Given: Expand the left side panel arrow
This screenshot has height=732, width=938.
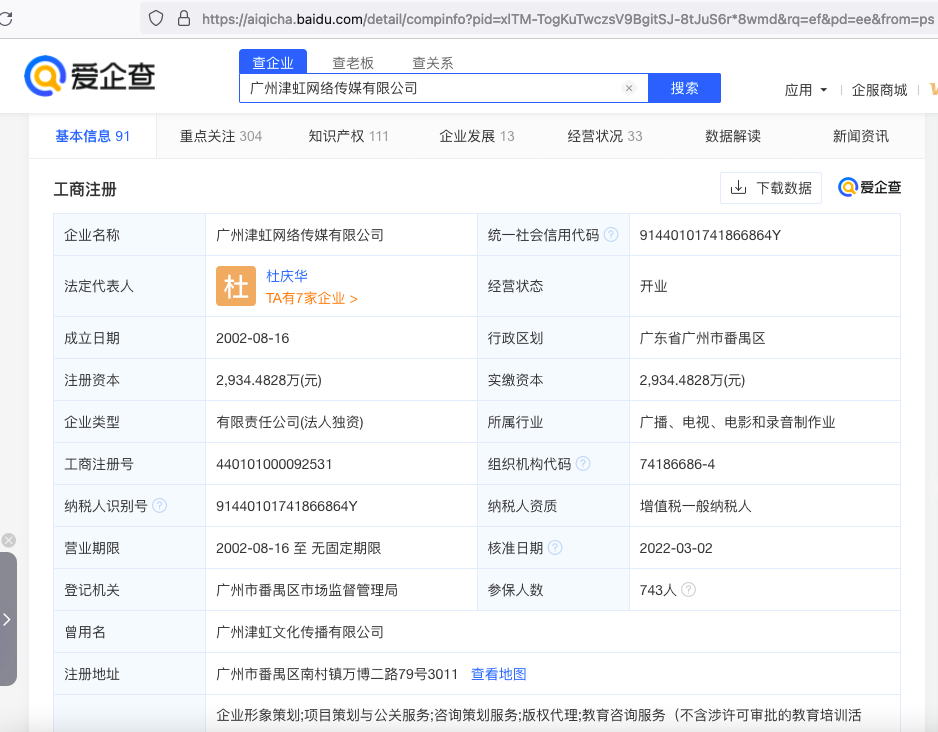Looking at the screenshot, I should pos(7,619).
